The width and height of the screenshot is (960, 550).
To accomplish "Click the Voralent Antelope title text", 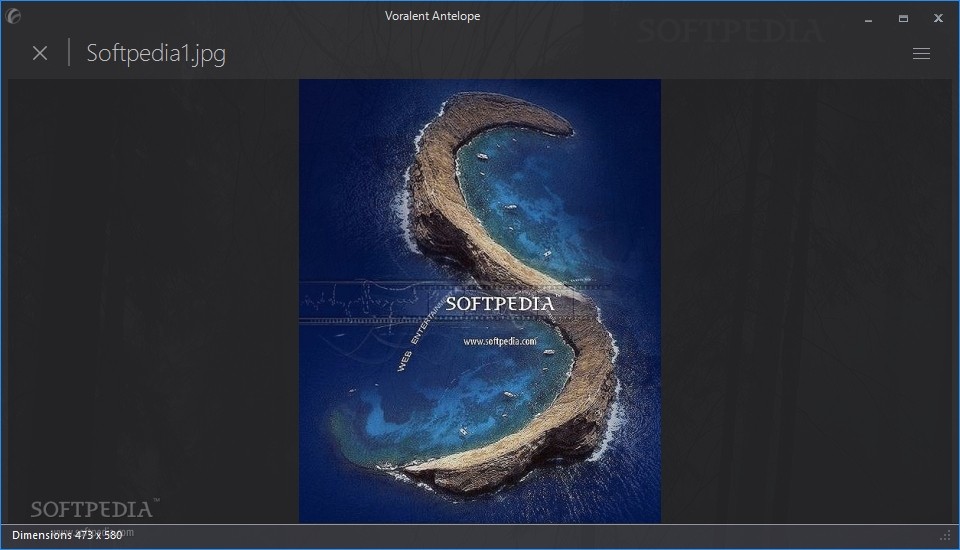I will click(432, 16).
